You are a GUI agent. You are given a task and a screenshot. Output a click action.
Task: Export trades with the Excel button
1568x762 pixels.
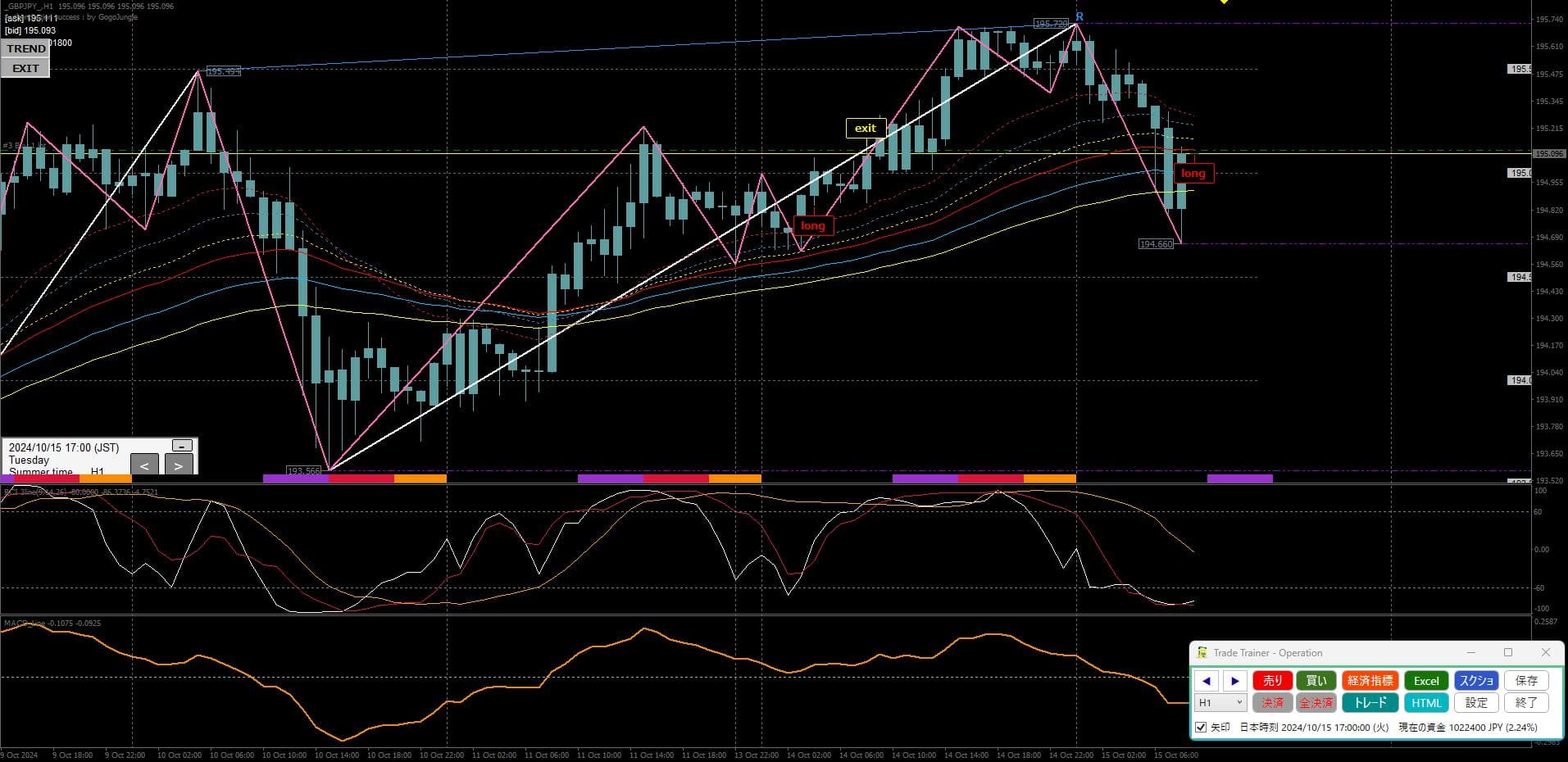[1425, 681]
